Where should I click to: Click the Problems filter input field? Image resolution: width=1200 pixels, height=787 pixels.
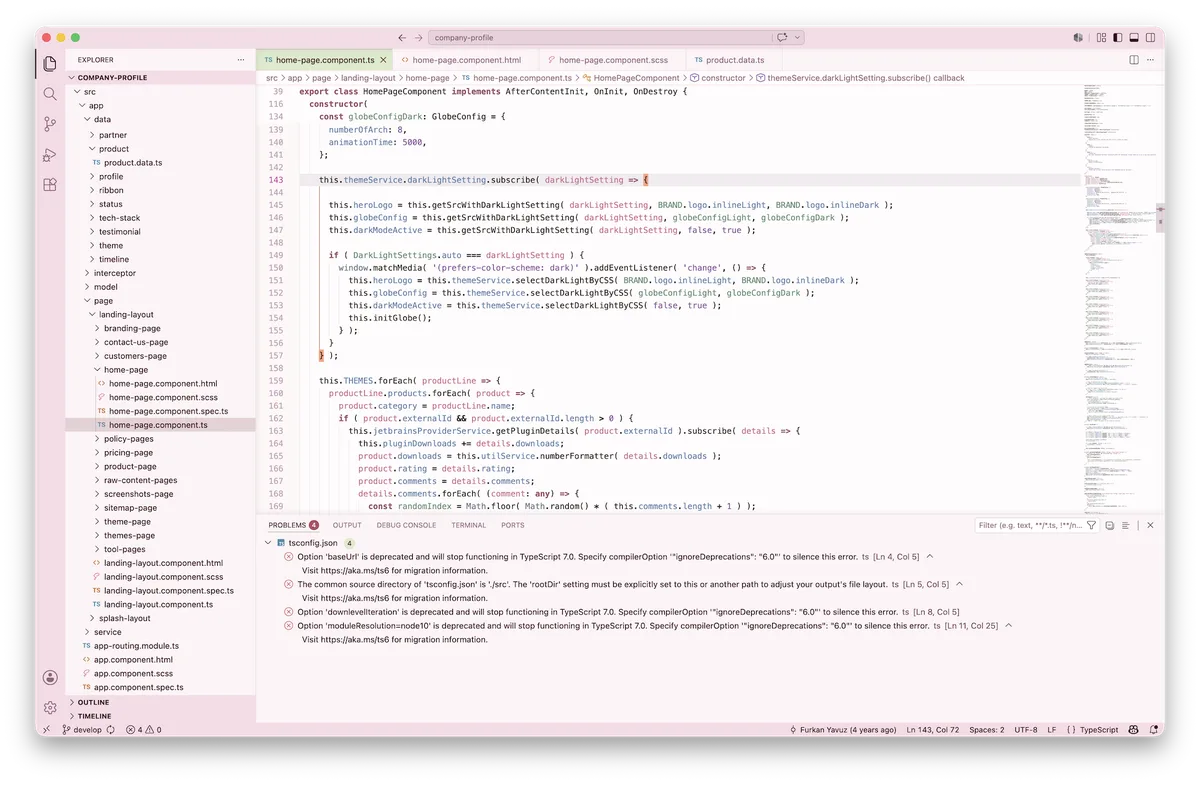[x=1029, y=525]
